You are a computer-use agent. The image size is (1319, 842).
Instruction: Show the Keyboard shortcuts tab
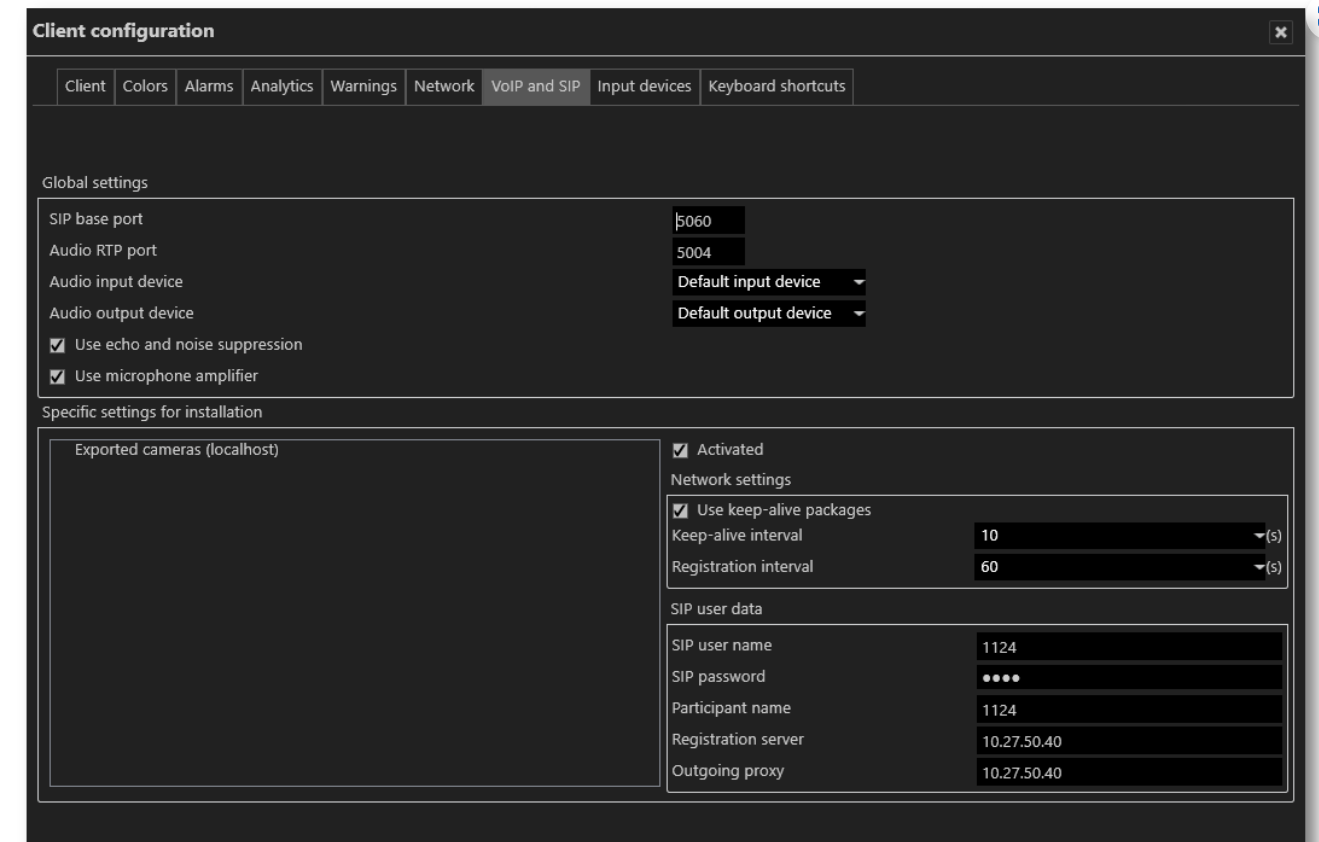click(776, 86)
